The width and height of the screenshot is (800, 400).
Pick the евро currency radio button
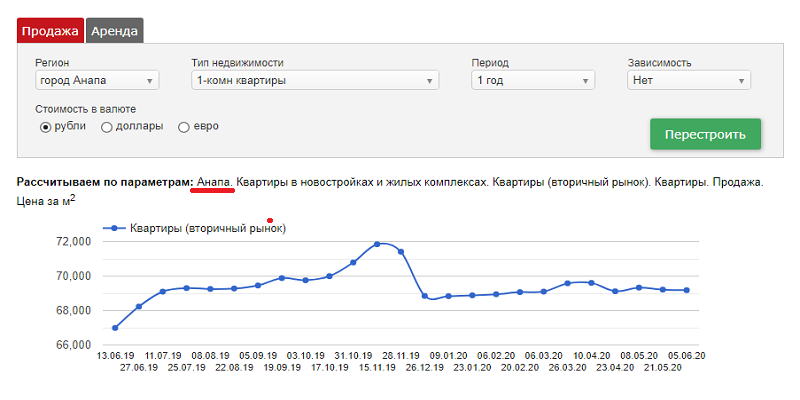184,127
